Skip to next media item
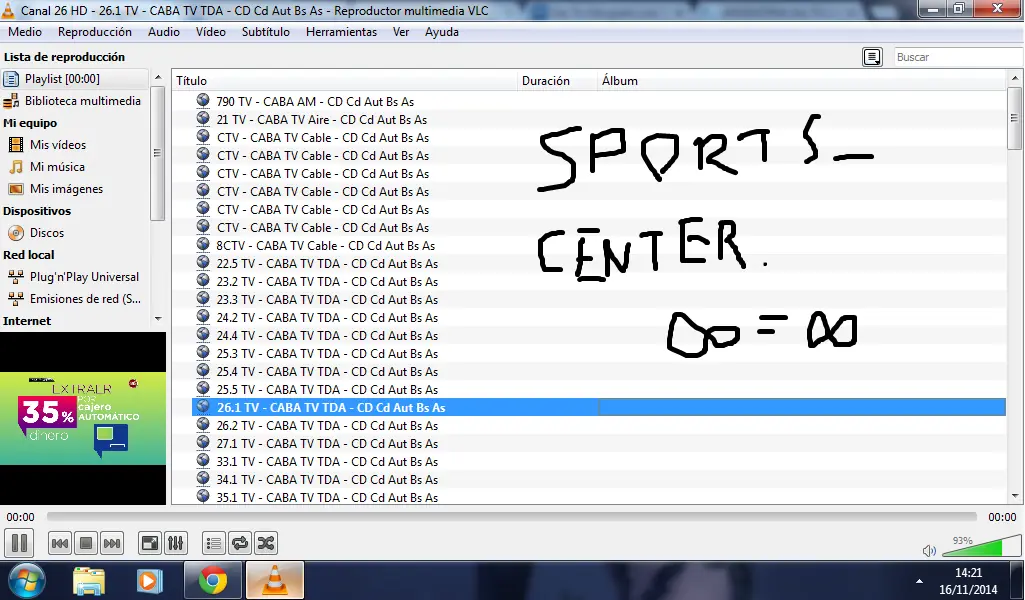 pos(112,543)
